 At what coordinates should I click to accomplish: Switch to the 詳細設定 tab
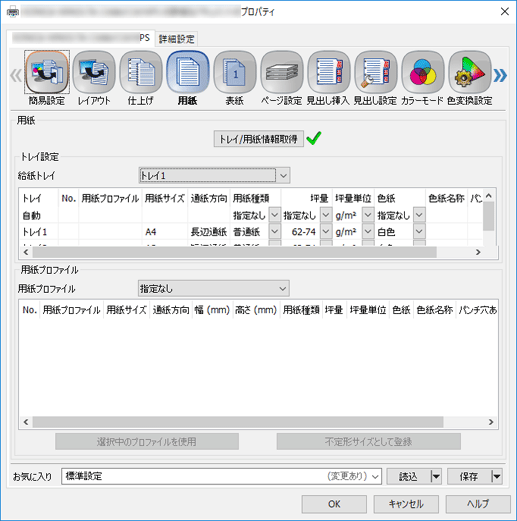[x=176, y=39]
